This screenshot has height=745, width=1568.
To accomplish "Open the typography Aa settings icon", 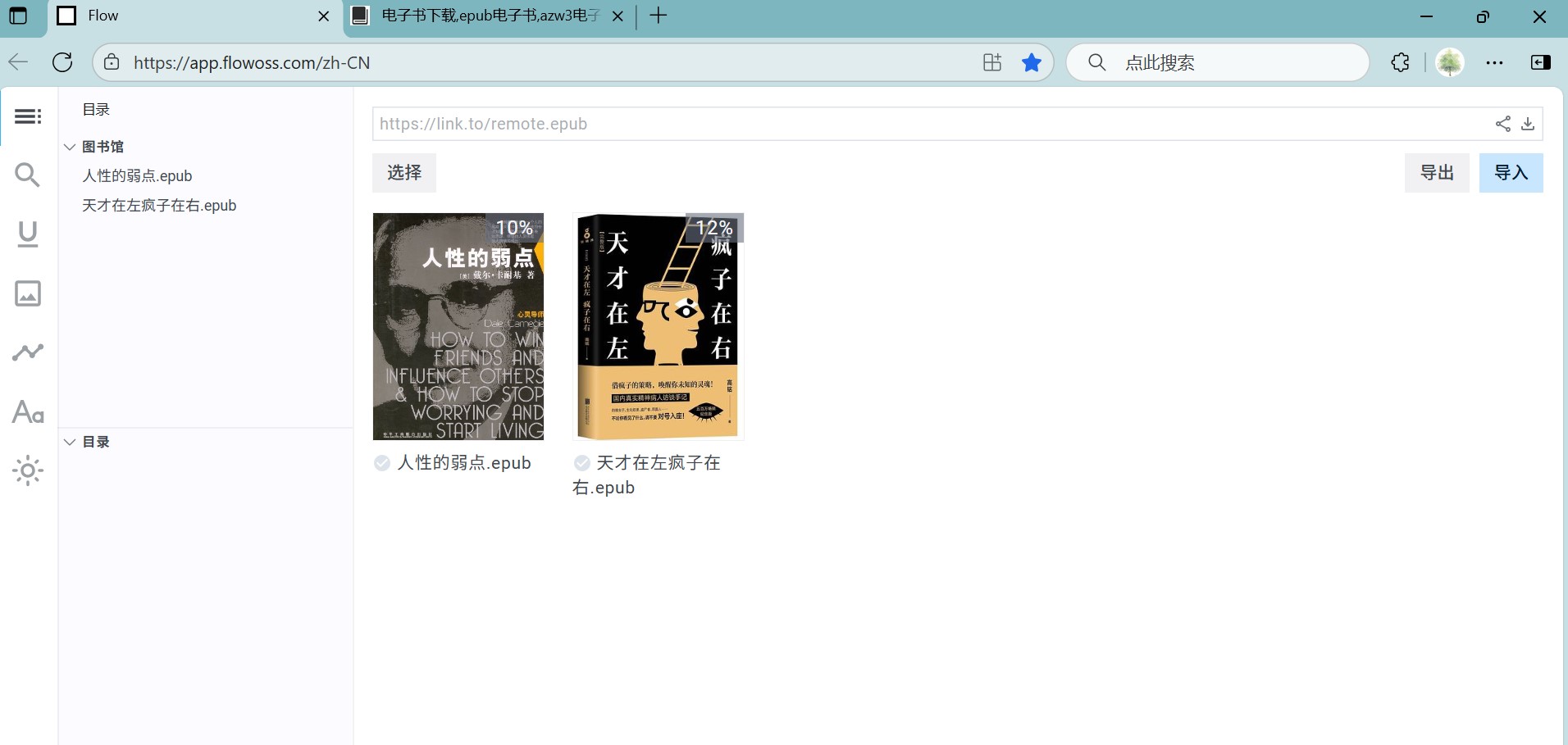I will (28, 411).
